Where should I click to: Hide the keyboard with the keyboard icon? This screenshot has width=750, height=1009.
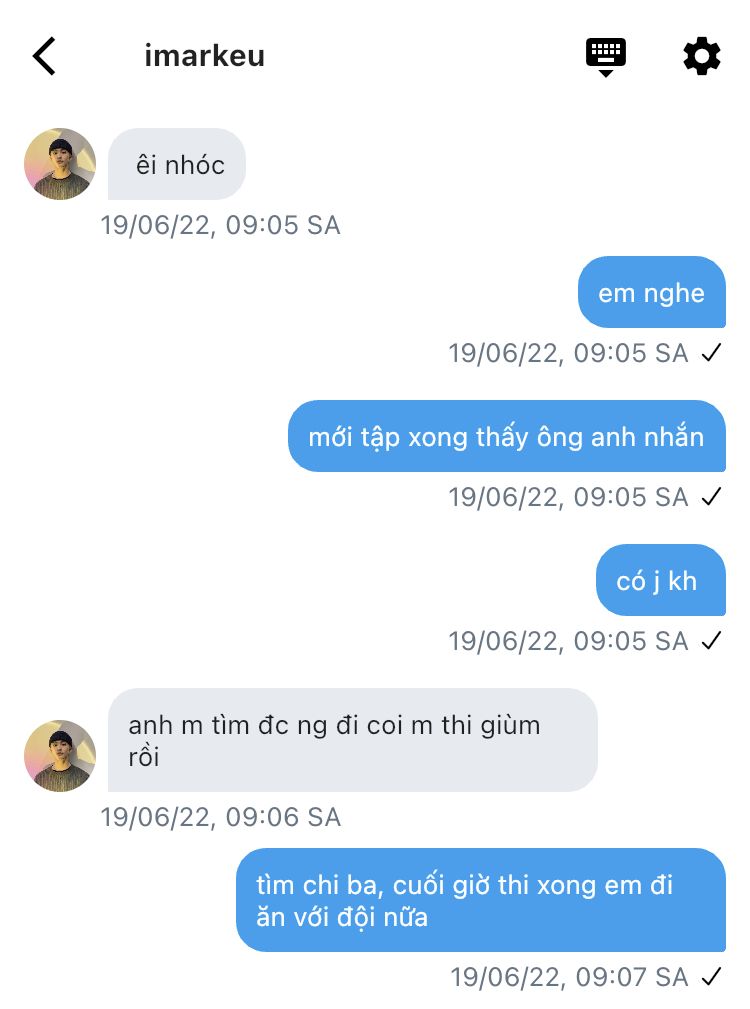(605, 56)
